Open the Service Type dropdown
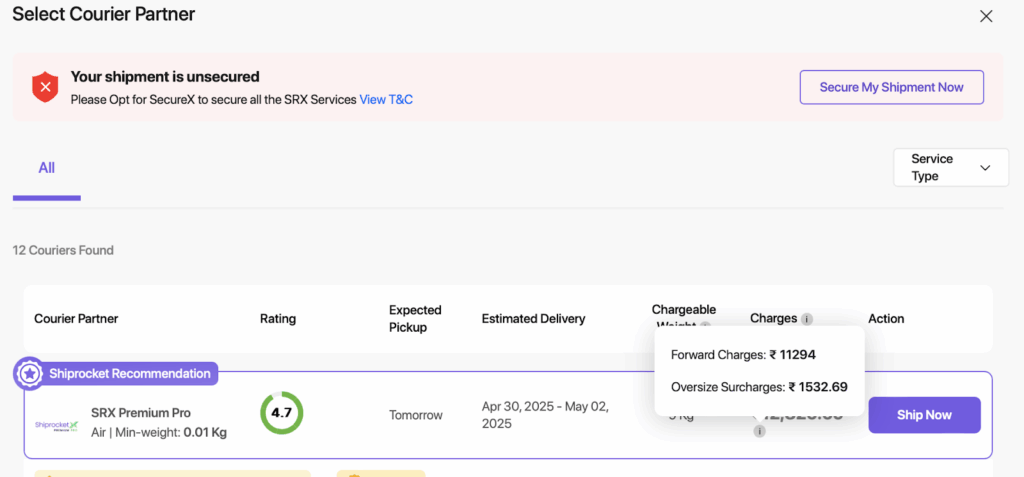The image size is (1024, 477). point(949,167)
